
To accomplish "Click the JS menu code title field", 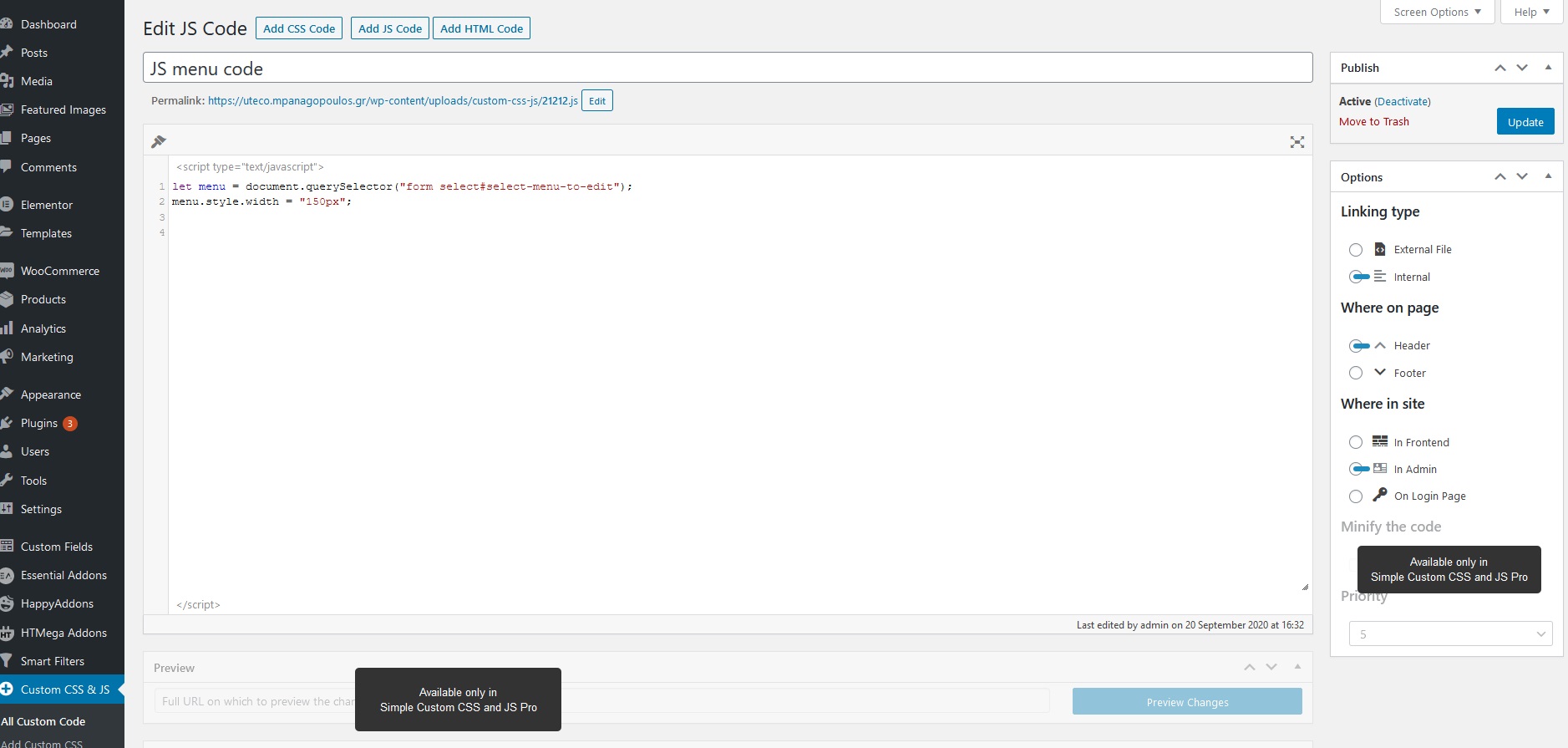I will point(728,68).
